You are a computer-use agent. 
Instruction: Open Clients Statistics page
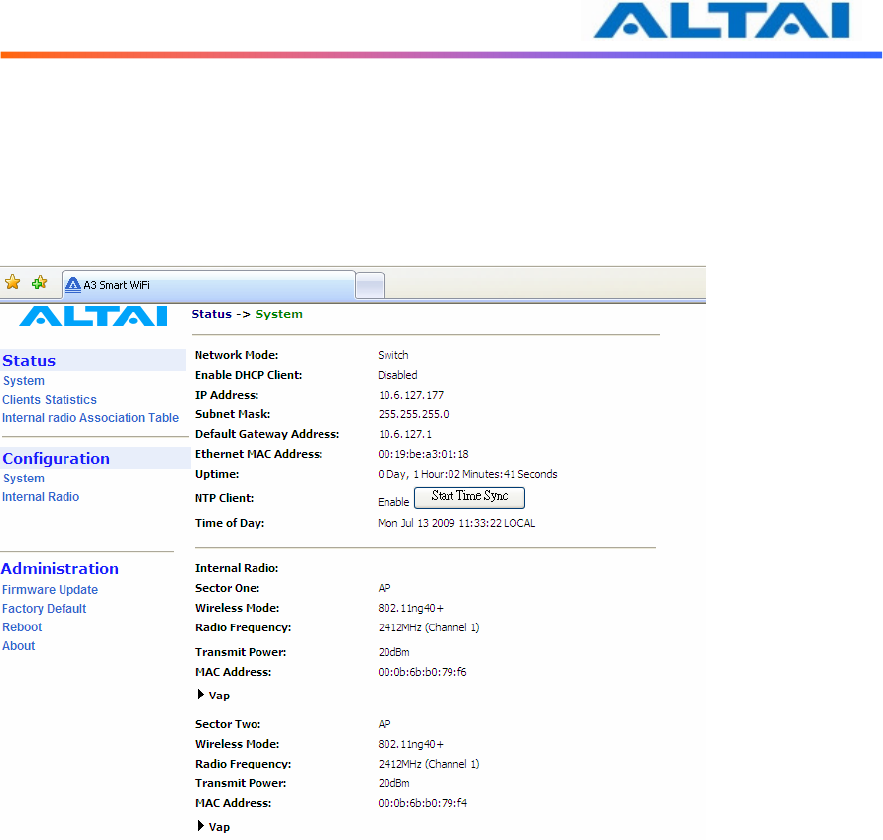click(50, 400)
